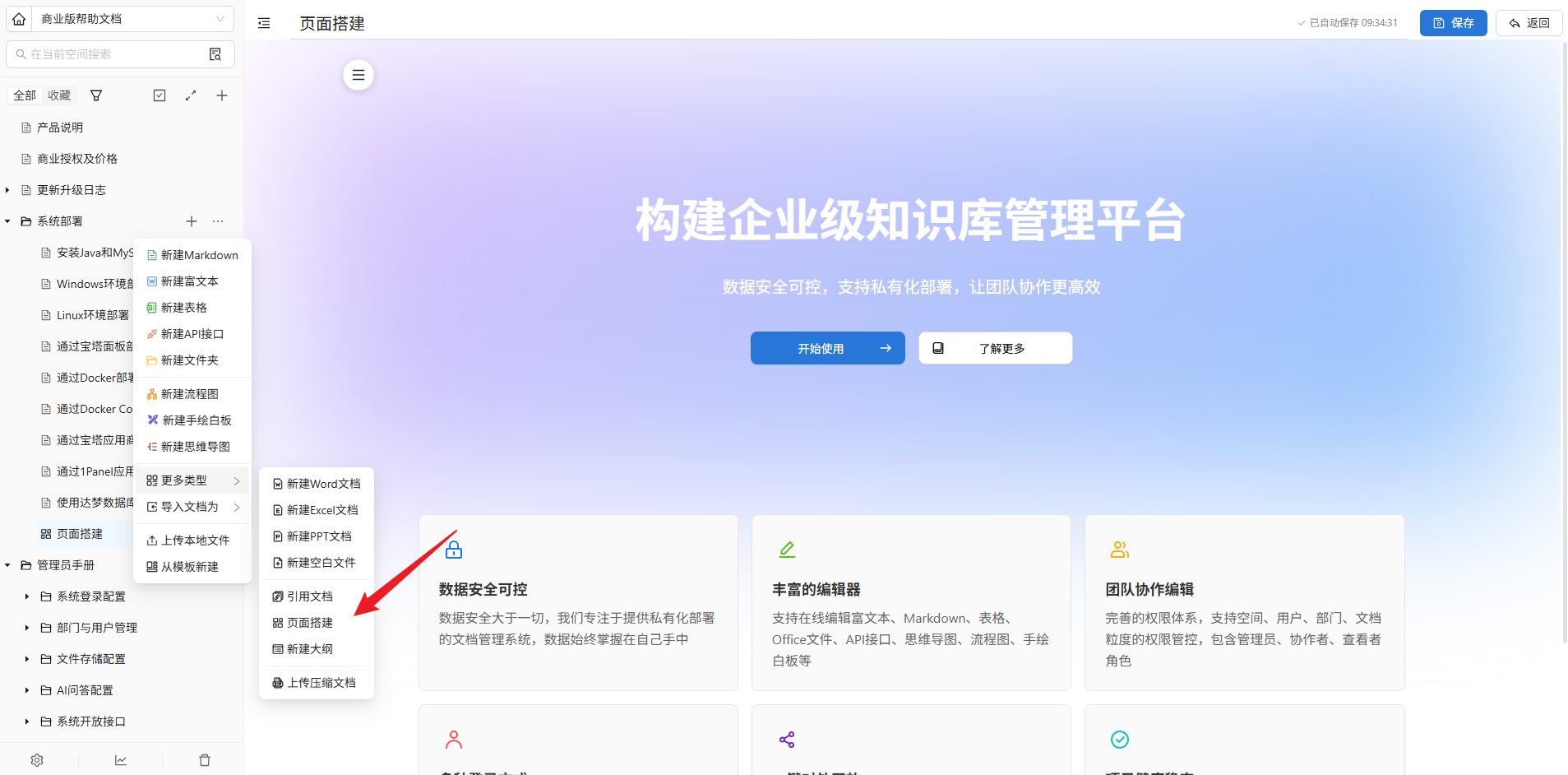Select 新建文件夹 from the menu
This screenshot has height=775, width=1568.
tap(192, 360)
